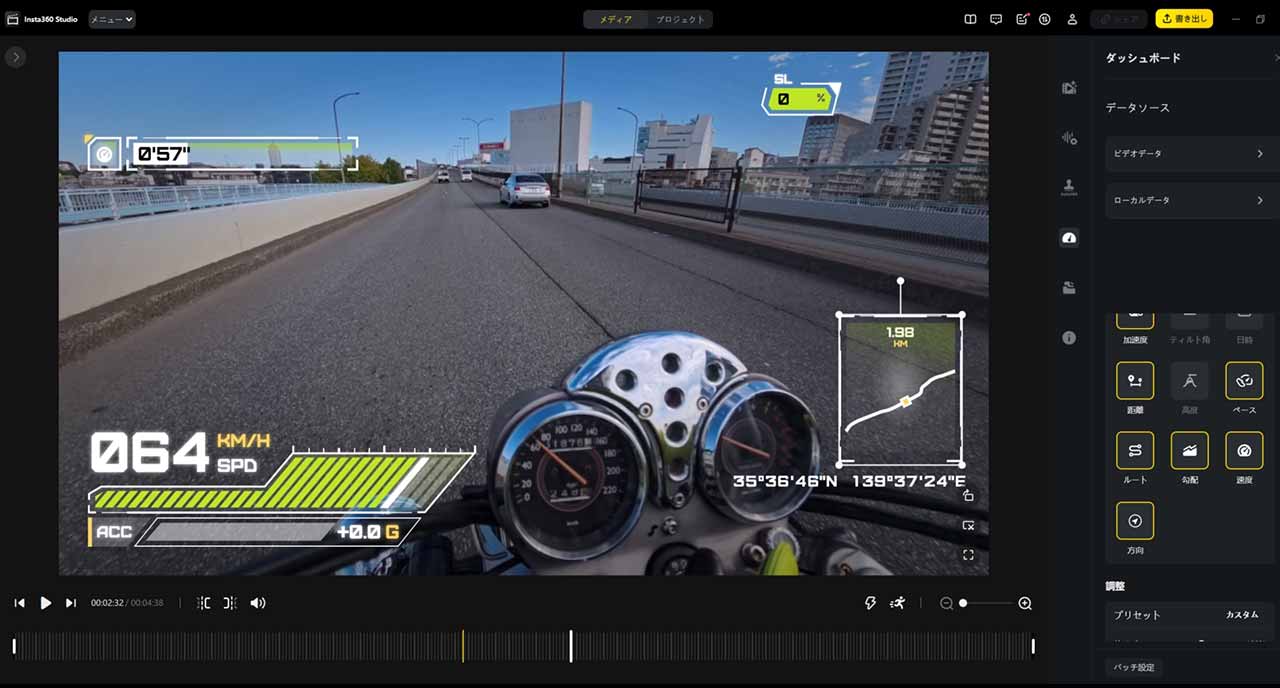Toggle the 距離 distance widget
Viewport: 1280px width, 688px height.
[1135, 381]
